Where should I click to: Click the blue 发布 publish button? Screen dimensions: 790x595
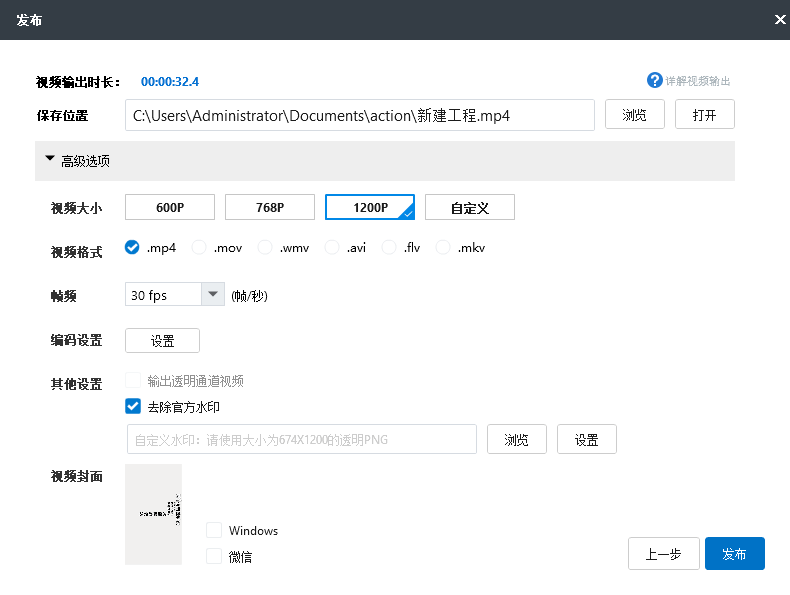pyautogui.click(x=735, y=554)
